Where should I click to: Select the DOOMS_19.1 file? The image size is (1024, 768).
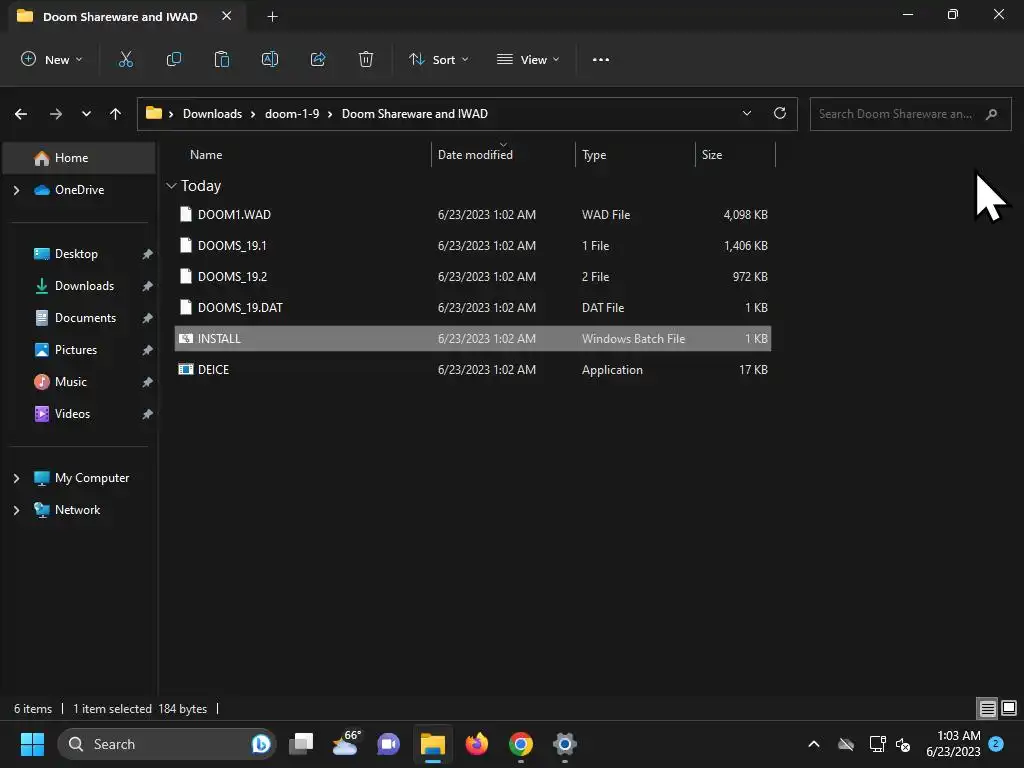click(473, 246)
